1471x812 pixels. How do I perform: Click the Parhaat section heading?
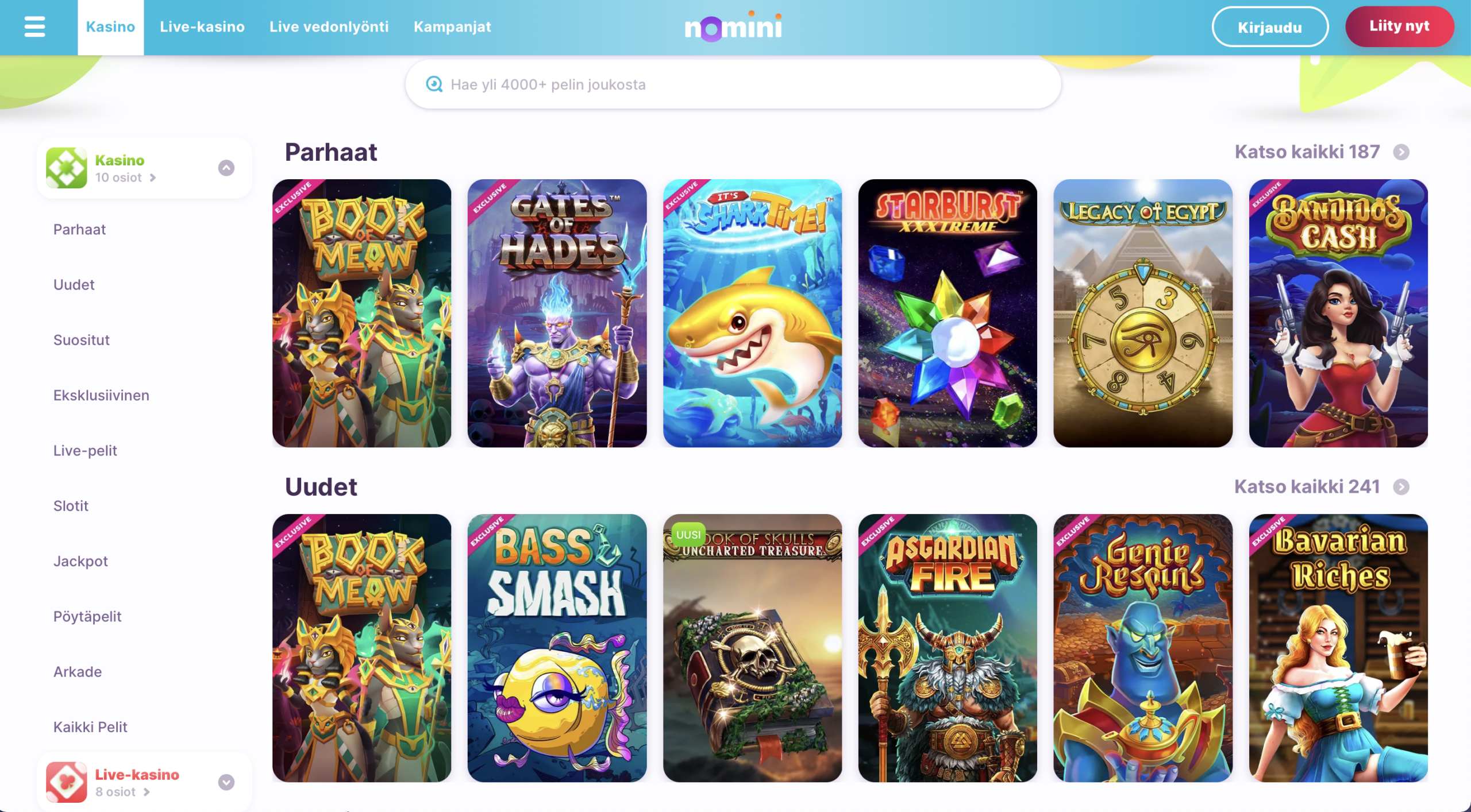[x=331, y=152]
